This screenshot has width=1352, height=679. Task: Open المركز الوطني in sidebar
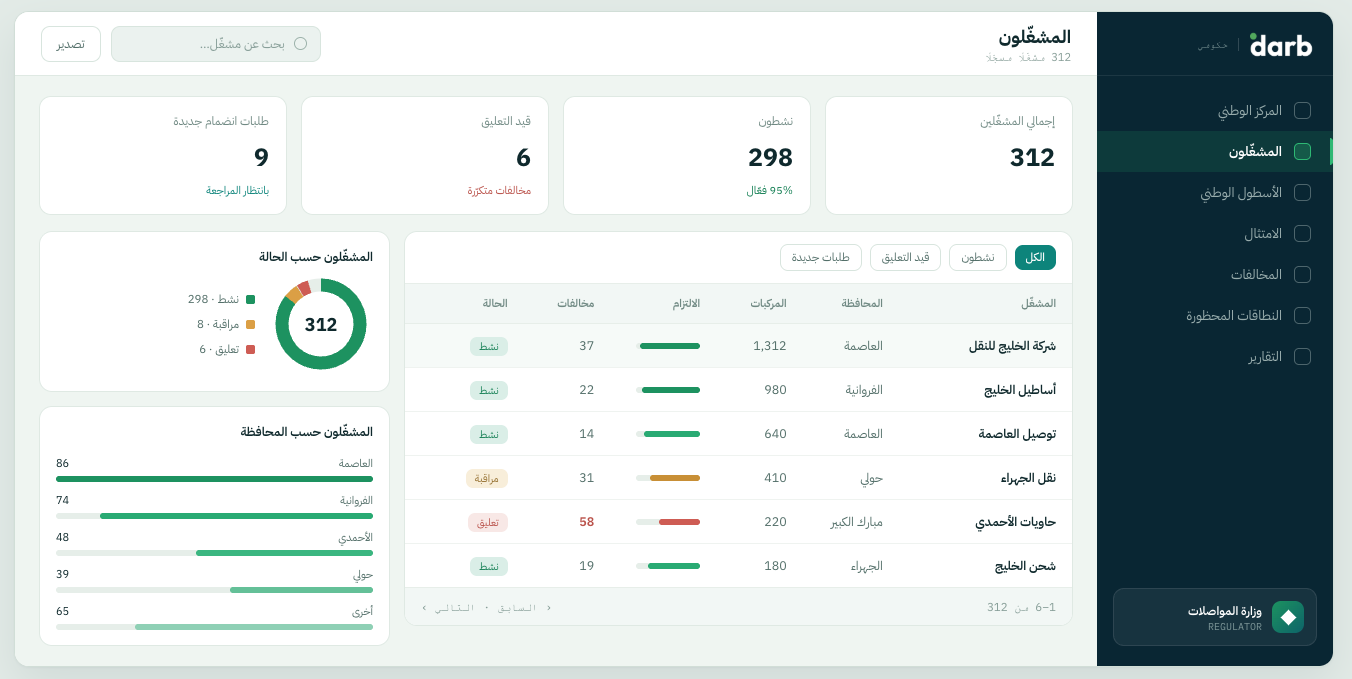[1215, 111]
